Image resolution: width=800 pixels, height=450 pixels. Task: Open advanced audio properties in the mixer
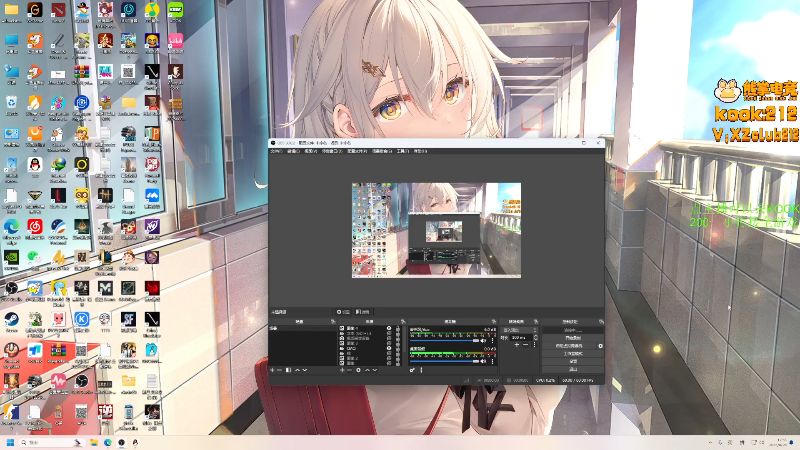point(412,370)
